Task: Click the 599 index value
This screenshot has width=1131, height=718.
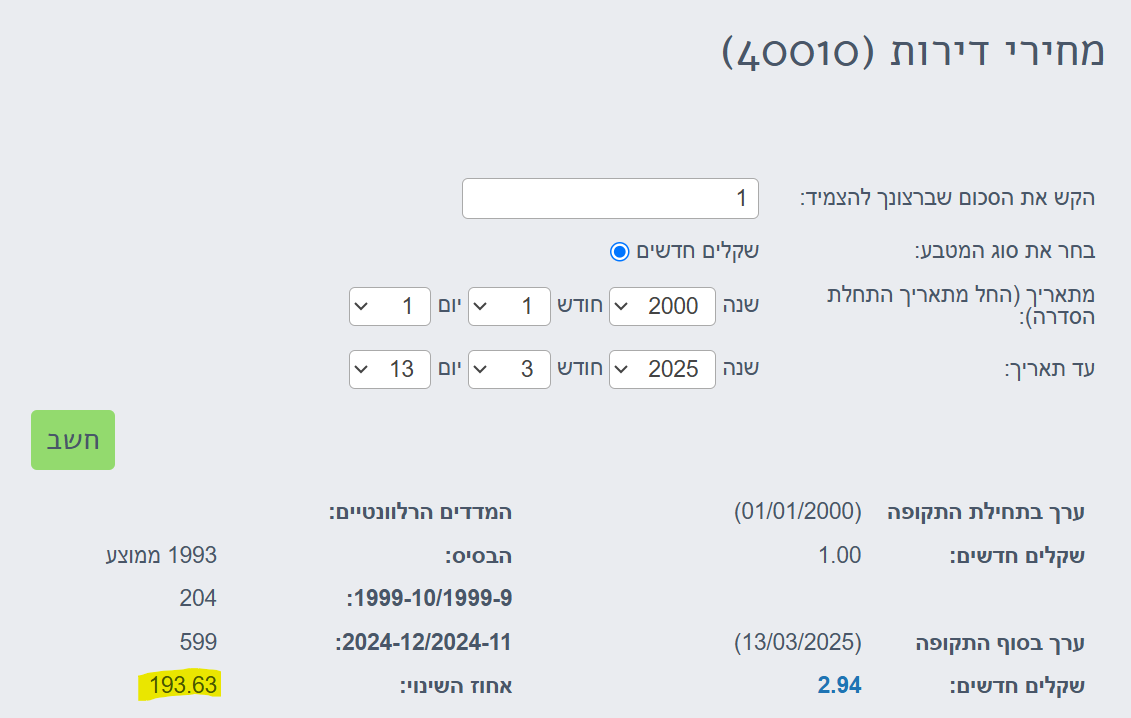Action: pyautogui.click(x=198, y=642)
